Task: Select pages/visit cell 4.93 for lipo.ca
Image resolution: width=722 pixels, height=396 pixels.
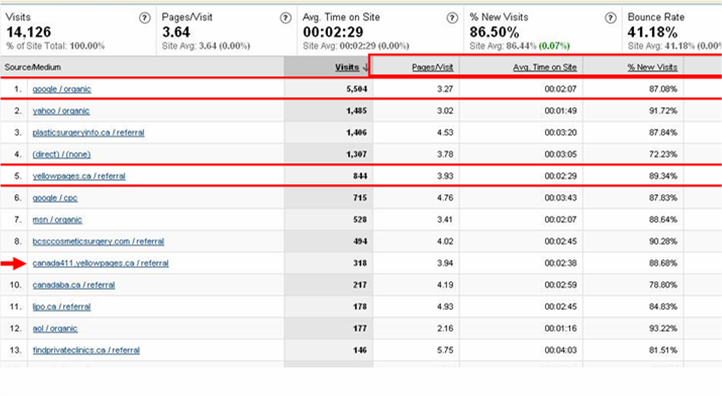Action: [x=445, y=307]
